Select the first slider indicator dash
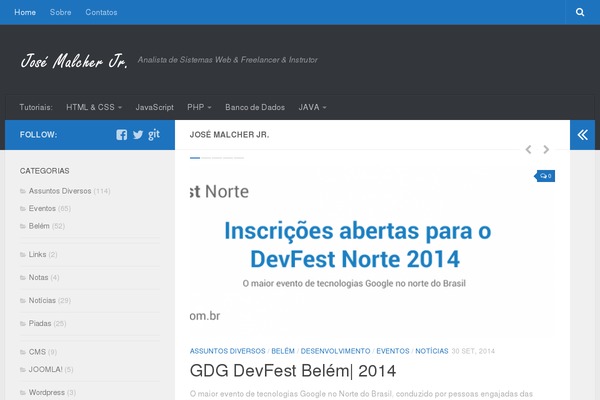600x400 pixels. pos(195,158)
